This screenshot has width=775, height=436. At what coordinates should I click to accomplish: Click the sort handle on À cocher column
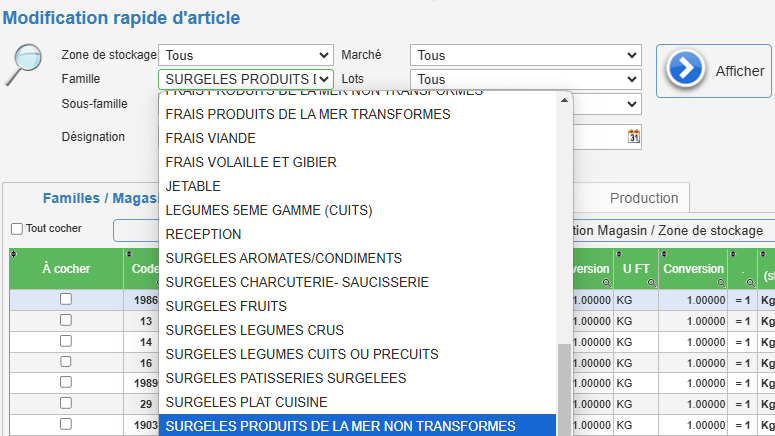[14, 254]
